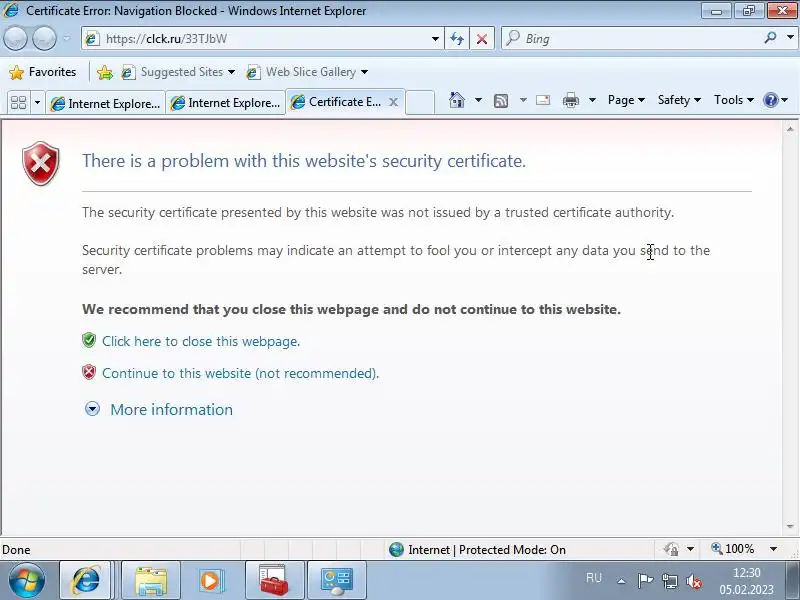Open the Windows Start menu
Image resolution: width=800 pixels, height=600 pixels.
click(x=27, y=580)
